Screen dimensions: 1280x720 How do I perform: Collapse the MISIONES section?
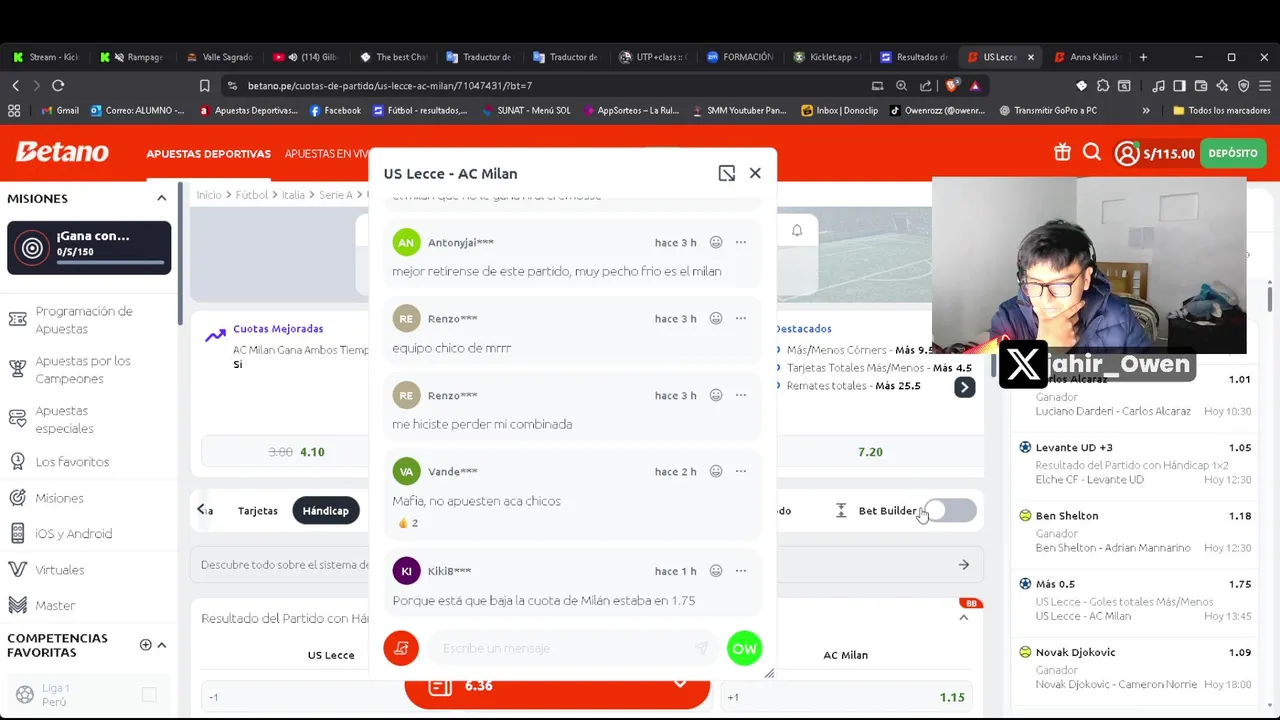[x=161, y=198]
